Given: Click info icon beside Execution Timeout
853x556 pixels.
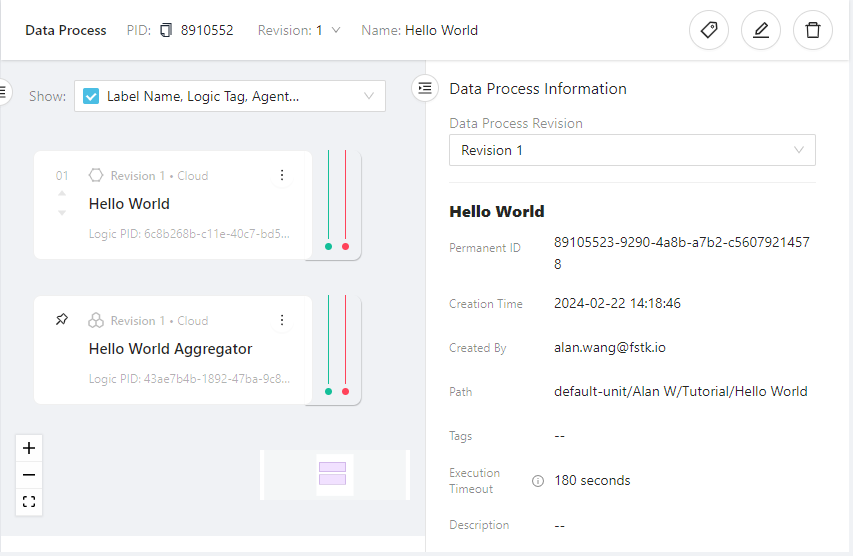Looking at the screenshot, I should tap(538, 481).
